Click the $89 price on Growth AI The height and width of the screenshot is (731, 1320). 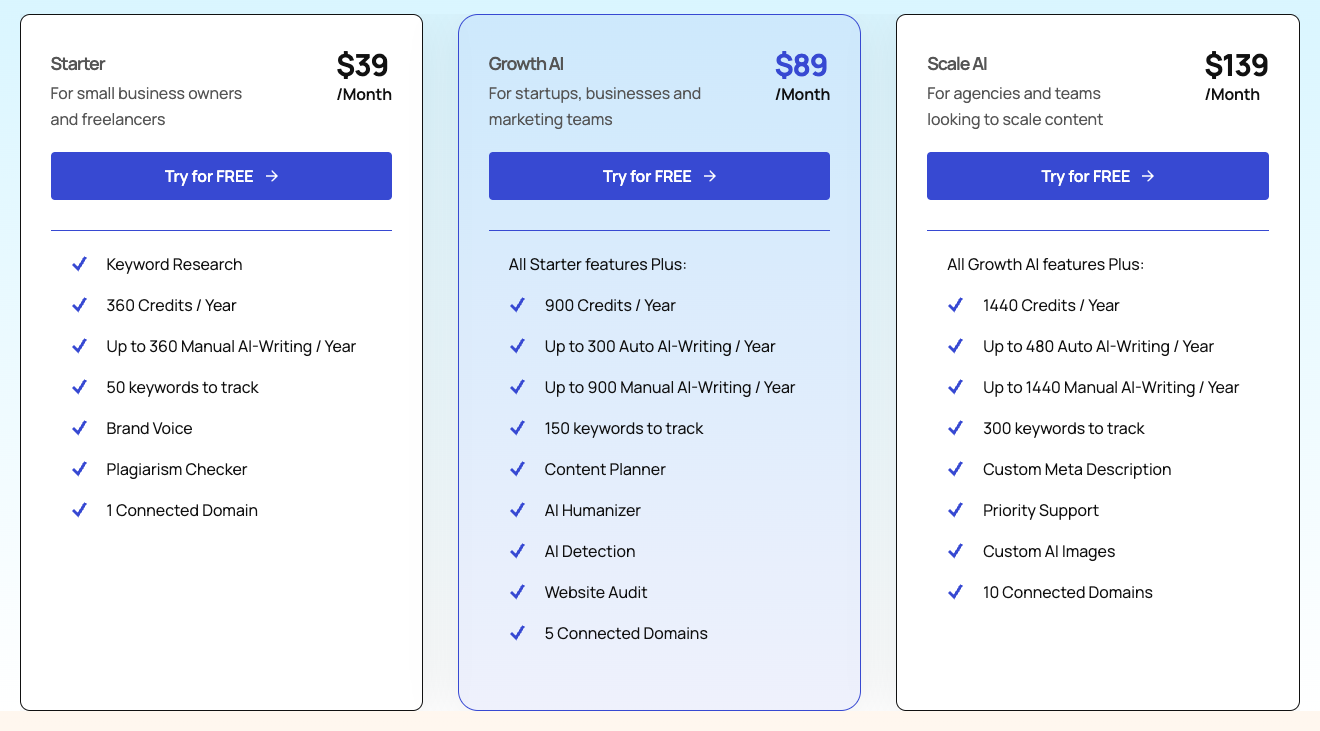tap(801, 66)
